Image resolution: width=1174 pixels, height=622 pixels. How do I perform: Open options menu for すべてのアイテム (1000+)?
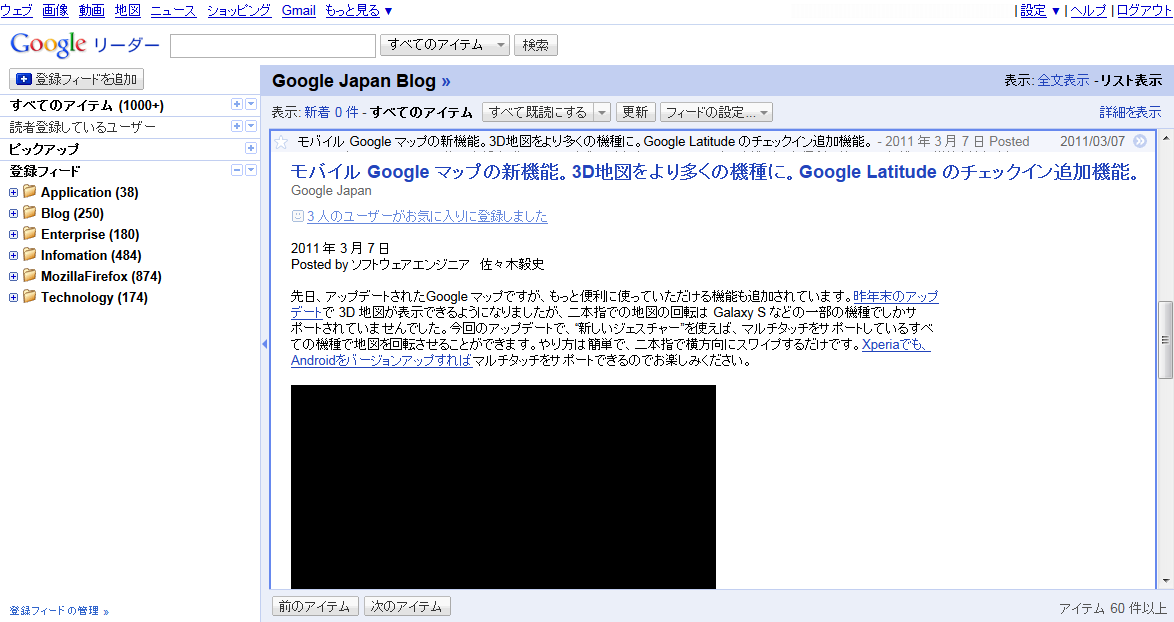point(251,105)
